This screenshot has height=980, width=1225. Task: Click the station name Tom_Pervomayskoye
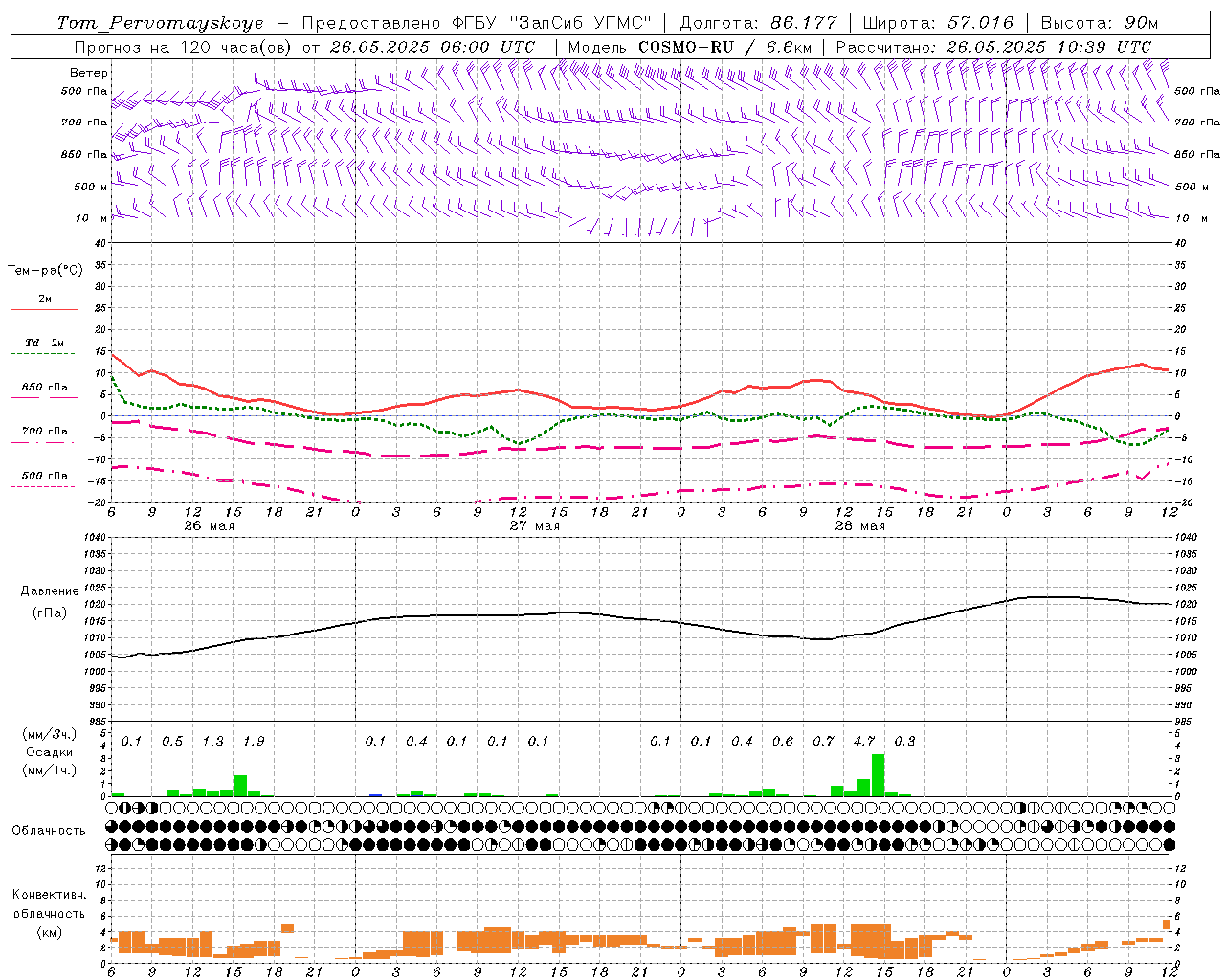(160, 23)
